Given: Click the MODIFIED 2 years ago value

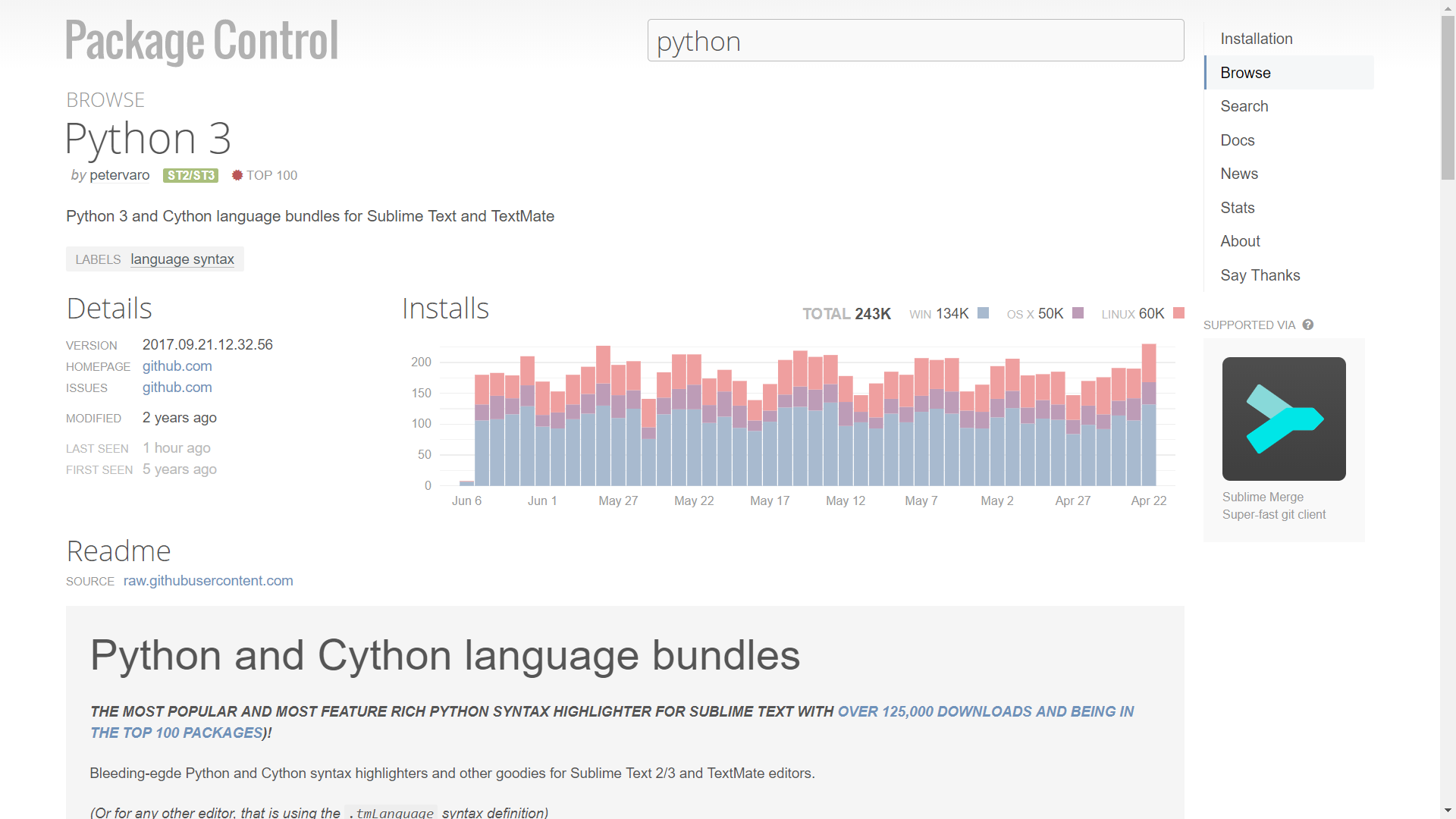Looking at the screenshot, I should tap(179, 418).
